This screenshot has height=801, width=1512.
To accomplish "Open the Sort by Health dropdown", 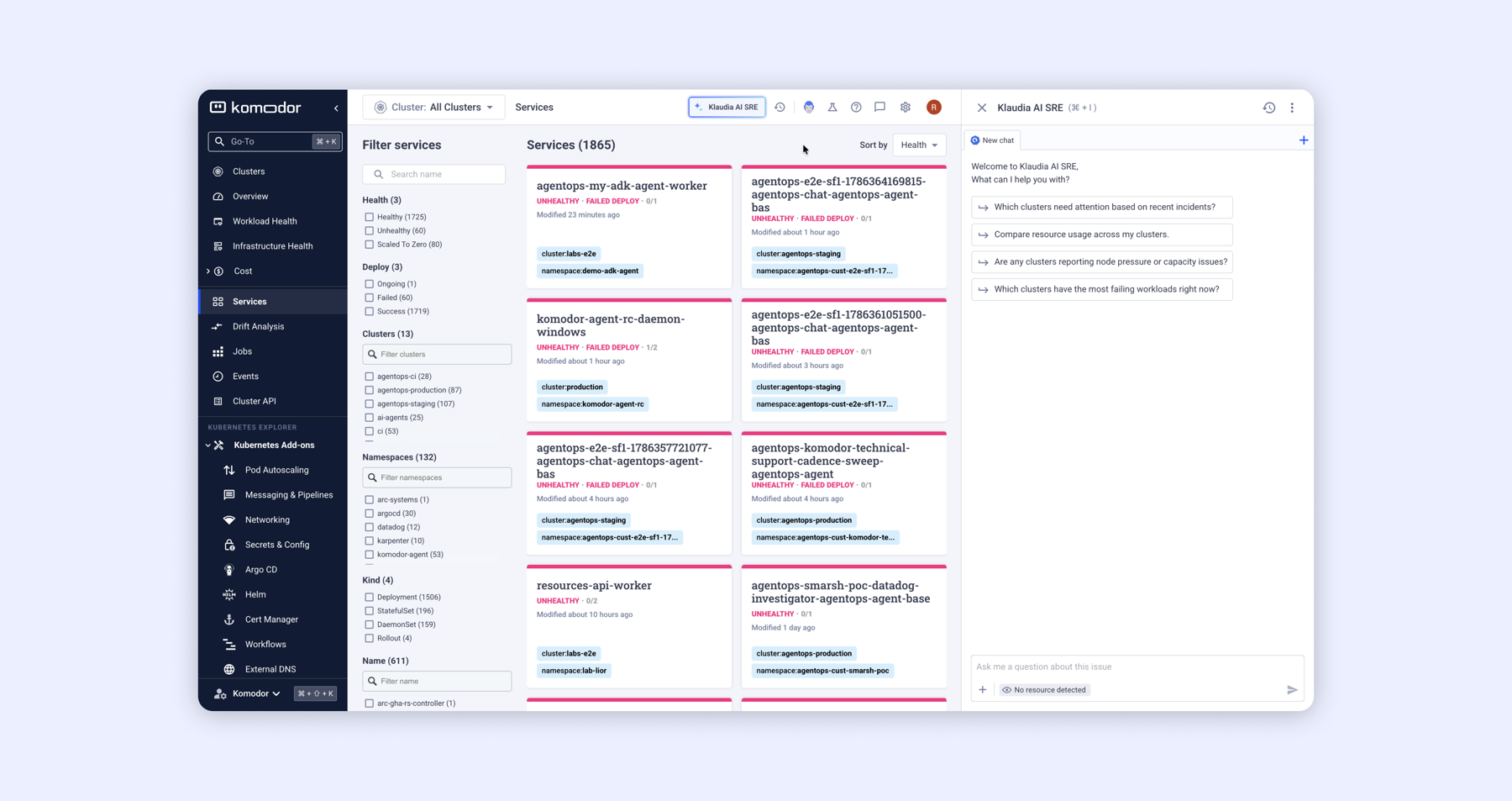I will (x=919, y=145).
